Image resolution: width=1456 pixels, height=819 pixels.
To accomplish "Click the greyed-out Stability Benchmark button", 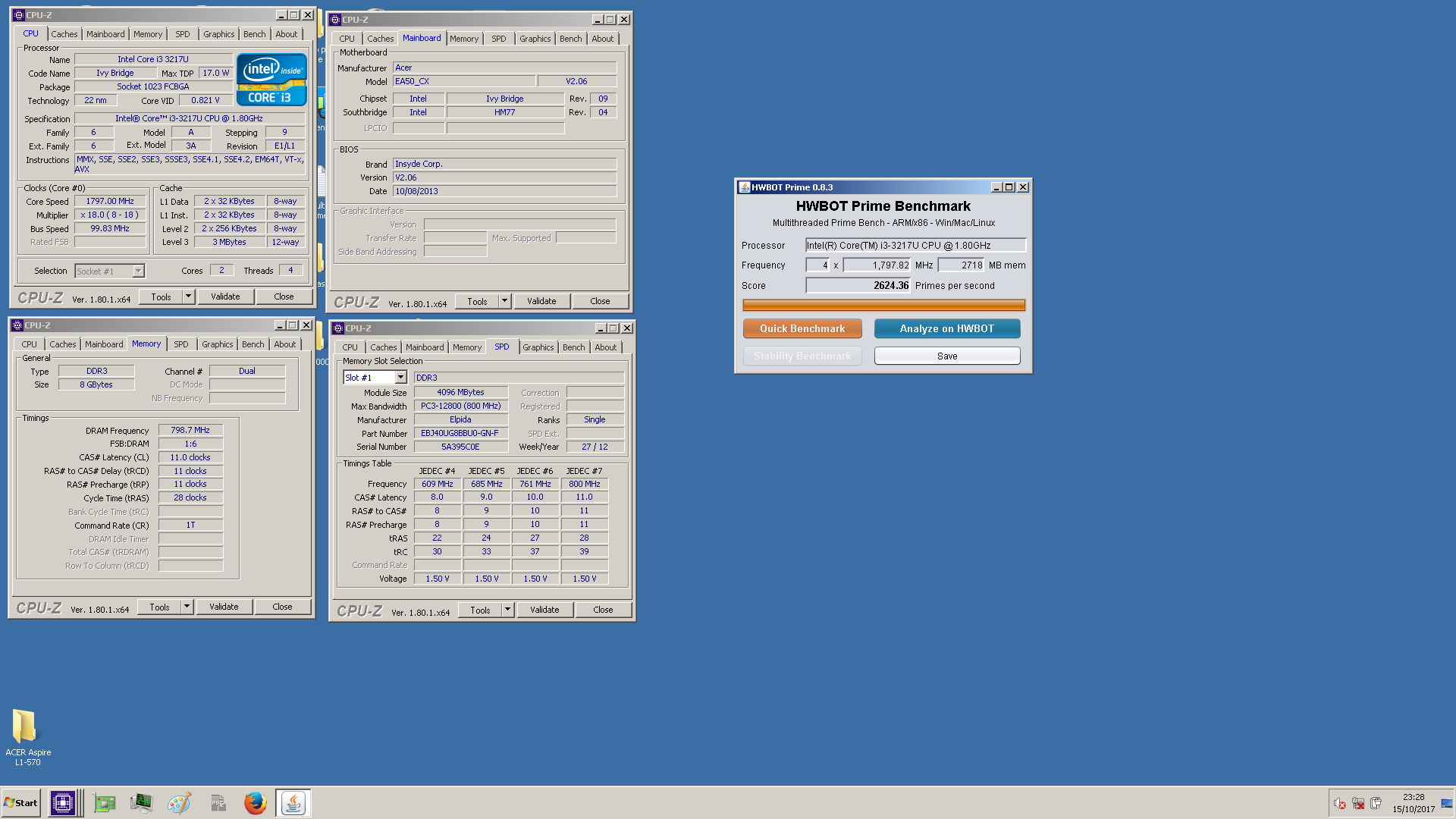I will [802, 356].
